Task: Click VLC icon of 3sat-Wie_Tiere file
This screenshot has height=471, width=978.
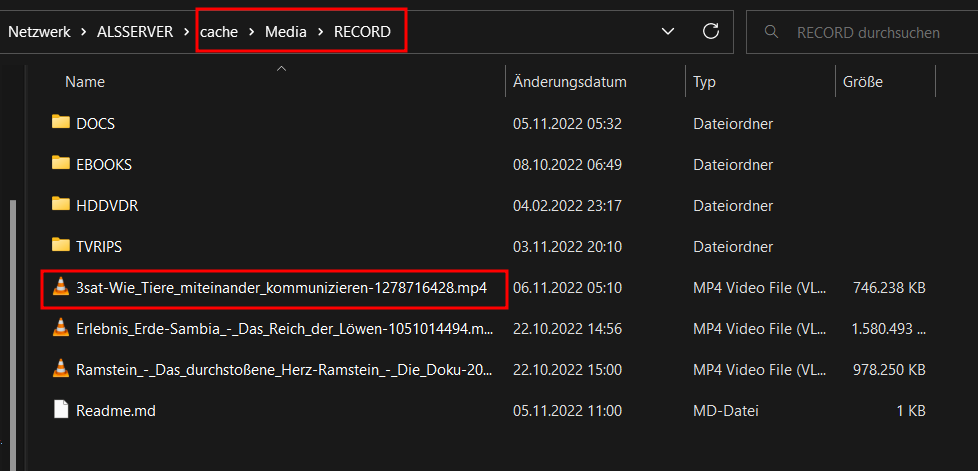Action: [x=61, y=288]
